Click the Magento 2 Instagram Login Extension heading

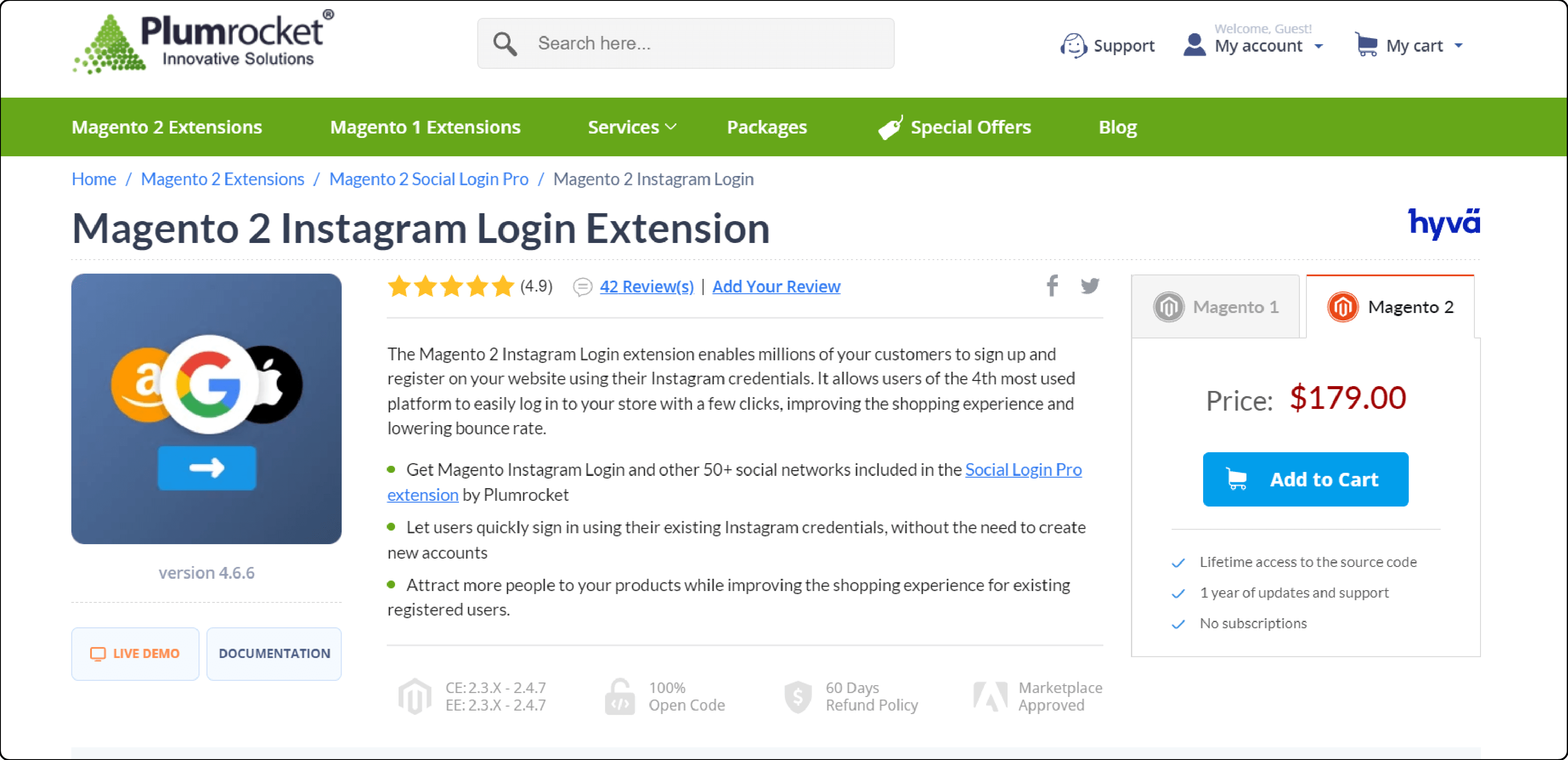[x=420, y=229]
